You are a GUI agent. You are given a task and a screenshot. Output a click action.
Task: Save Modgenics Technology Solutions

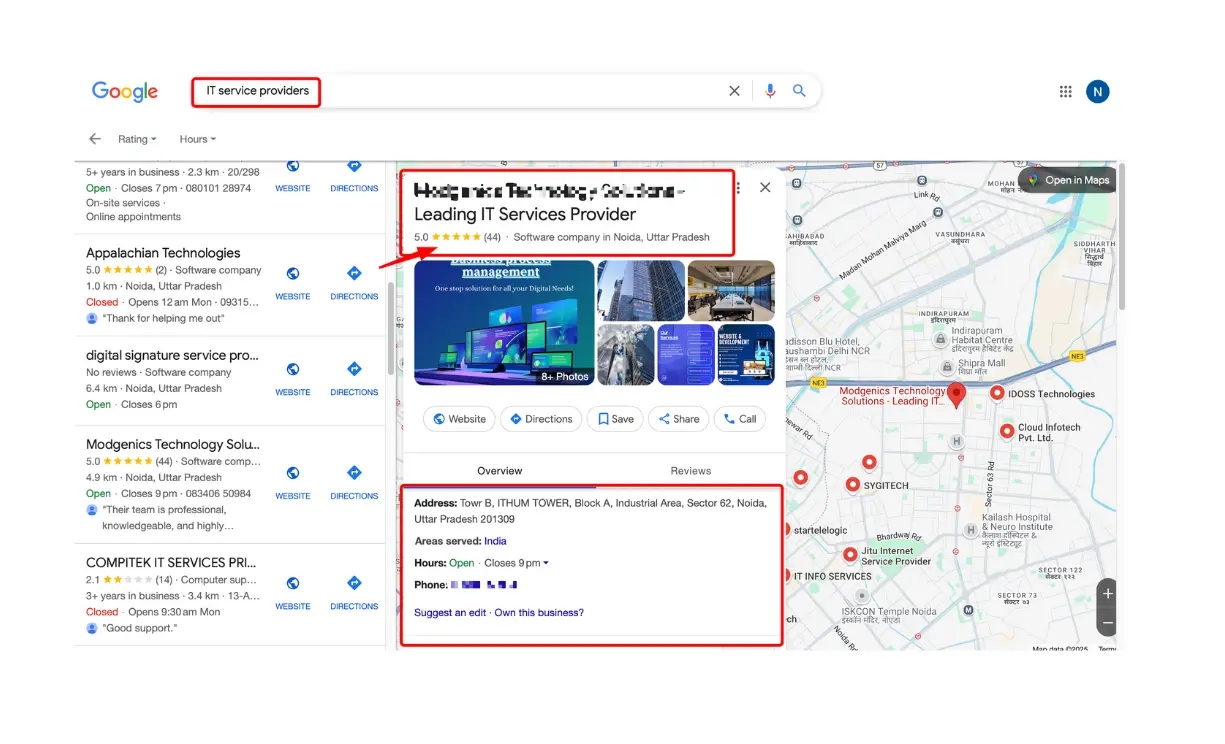pos(614,419)
